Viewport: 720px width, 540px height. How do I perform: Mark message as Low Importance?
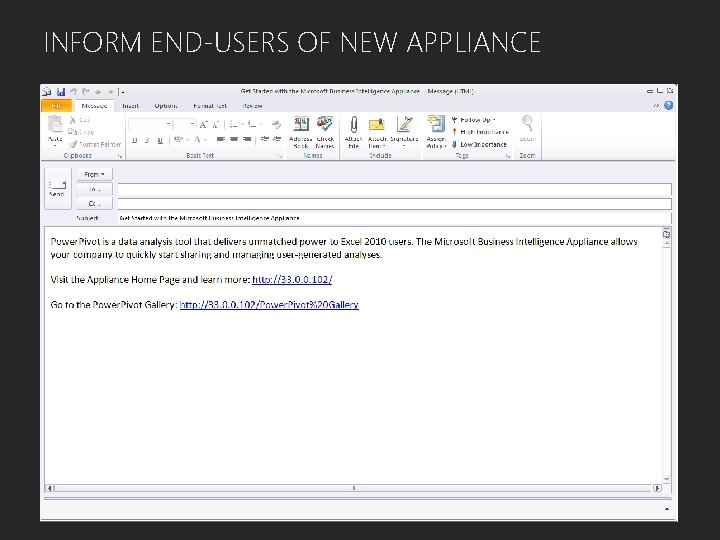click(479, 144)
